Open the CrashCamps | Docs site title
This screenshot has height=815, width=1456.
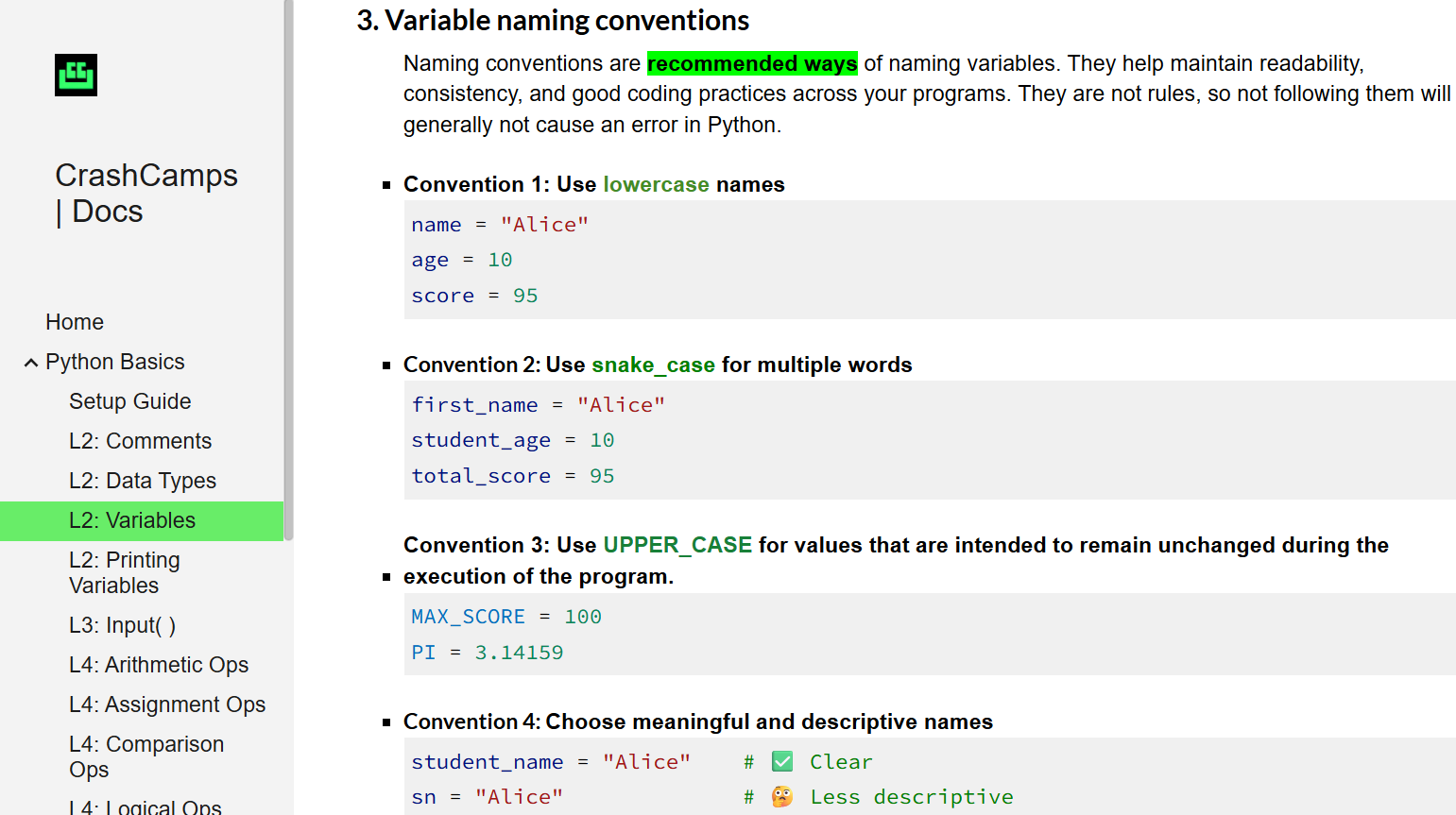point(146,193)
